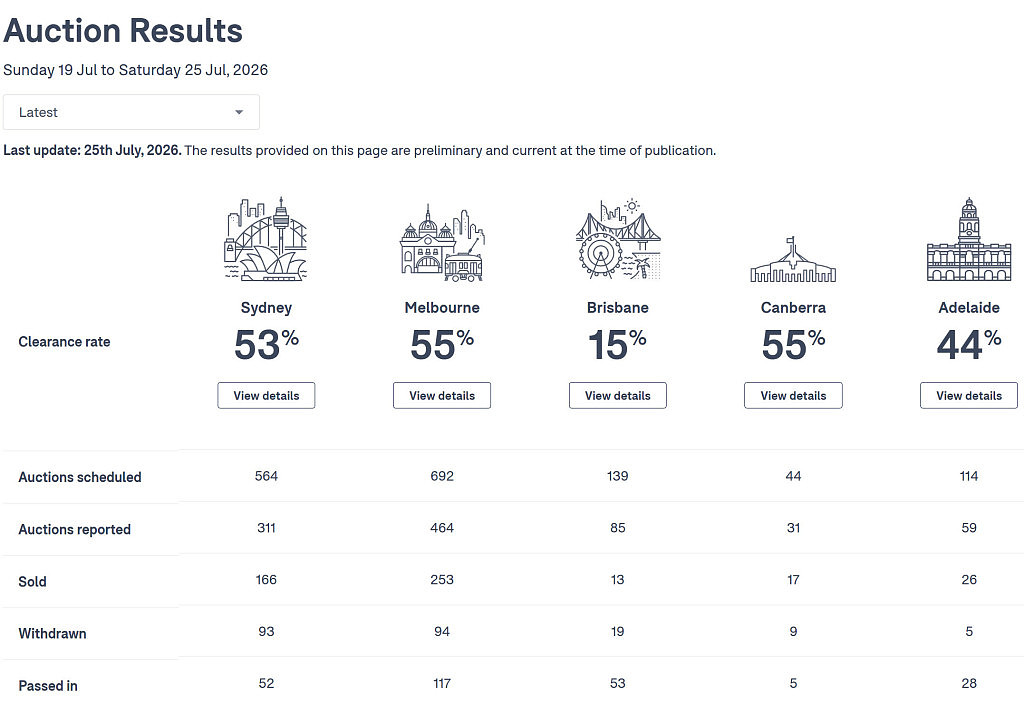Image resolution: width=1024 pixels, height=715 pixels.
Task: Select the Auctions scheduled row label
Action: coord(80,477)
